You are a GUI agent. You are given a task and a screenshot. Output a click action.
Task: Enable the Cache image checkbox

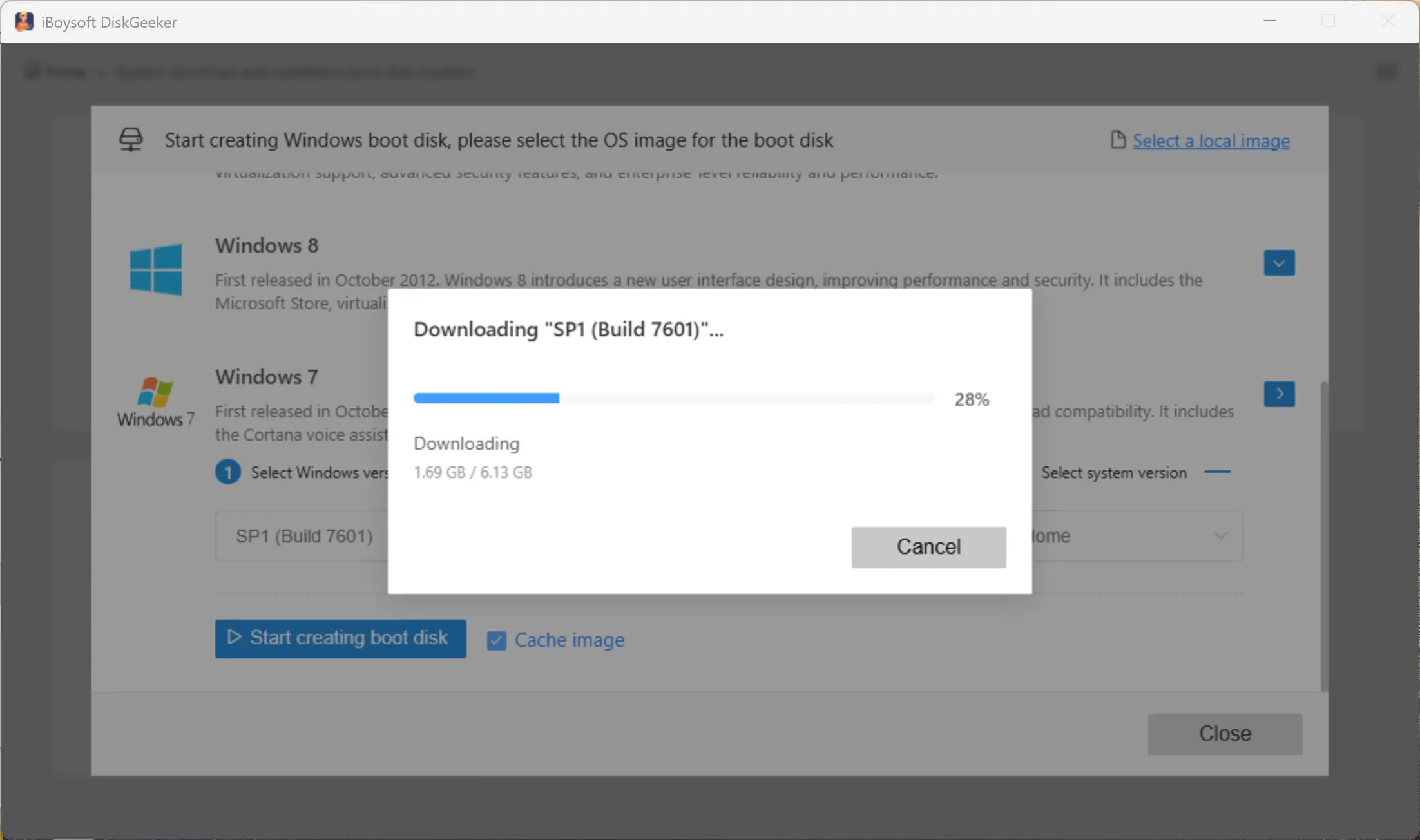point(496,640)
